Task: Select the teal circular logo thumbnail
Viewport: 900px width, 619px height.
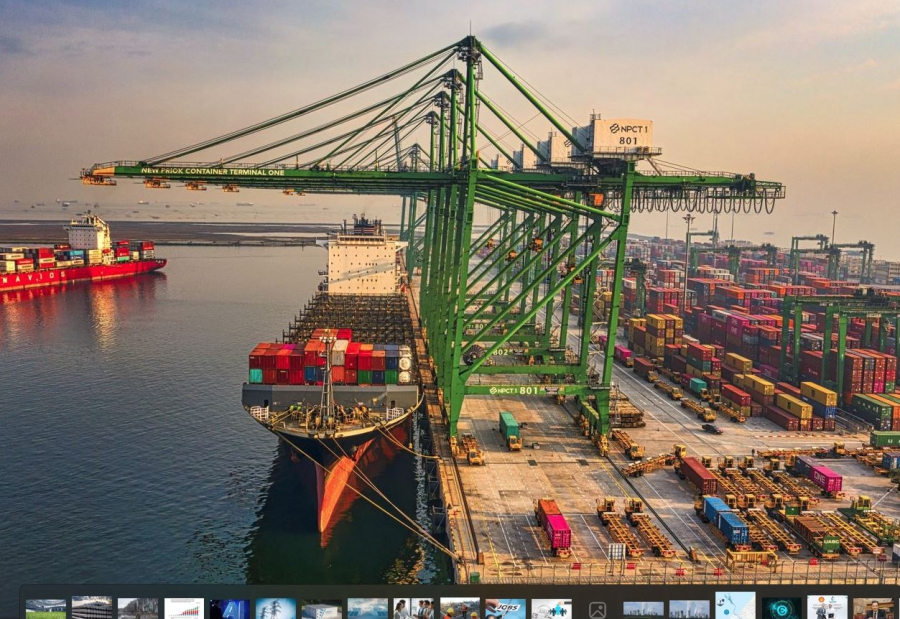Action: click(781, 608)
